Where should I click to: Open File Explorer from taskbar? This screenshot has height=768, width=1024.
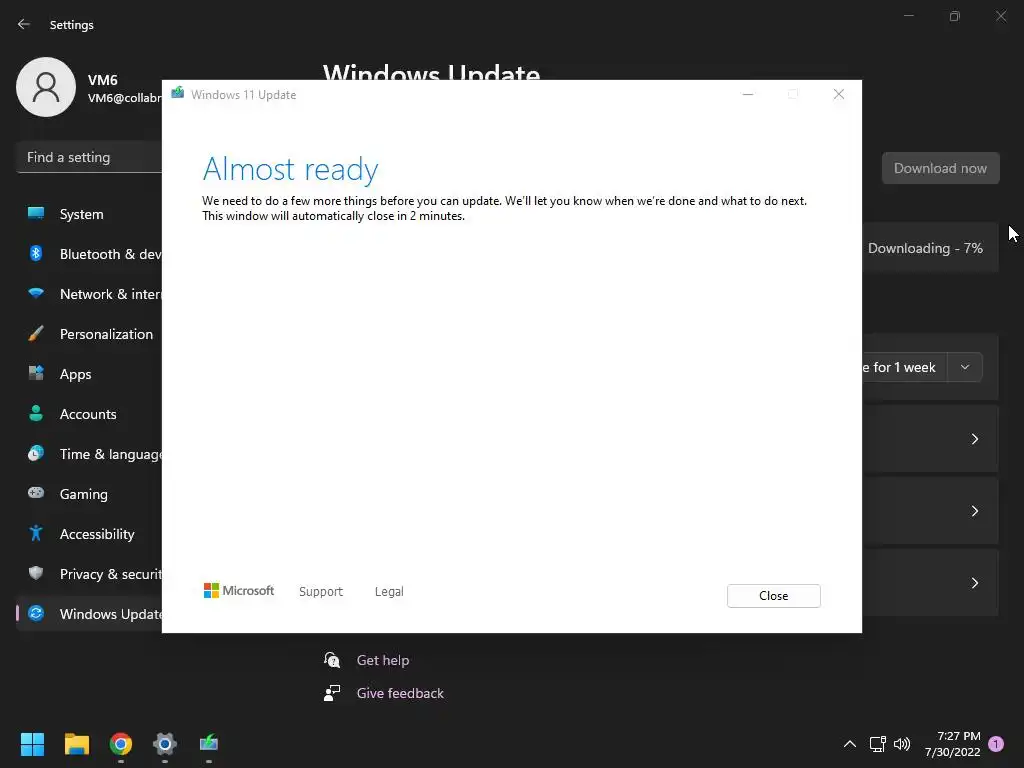tap(76, 744)
